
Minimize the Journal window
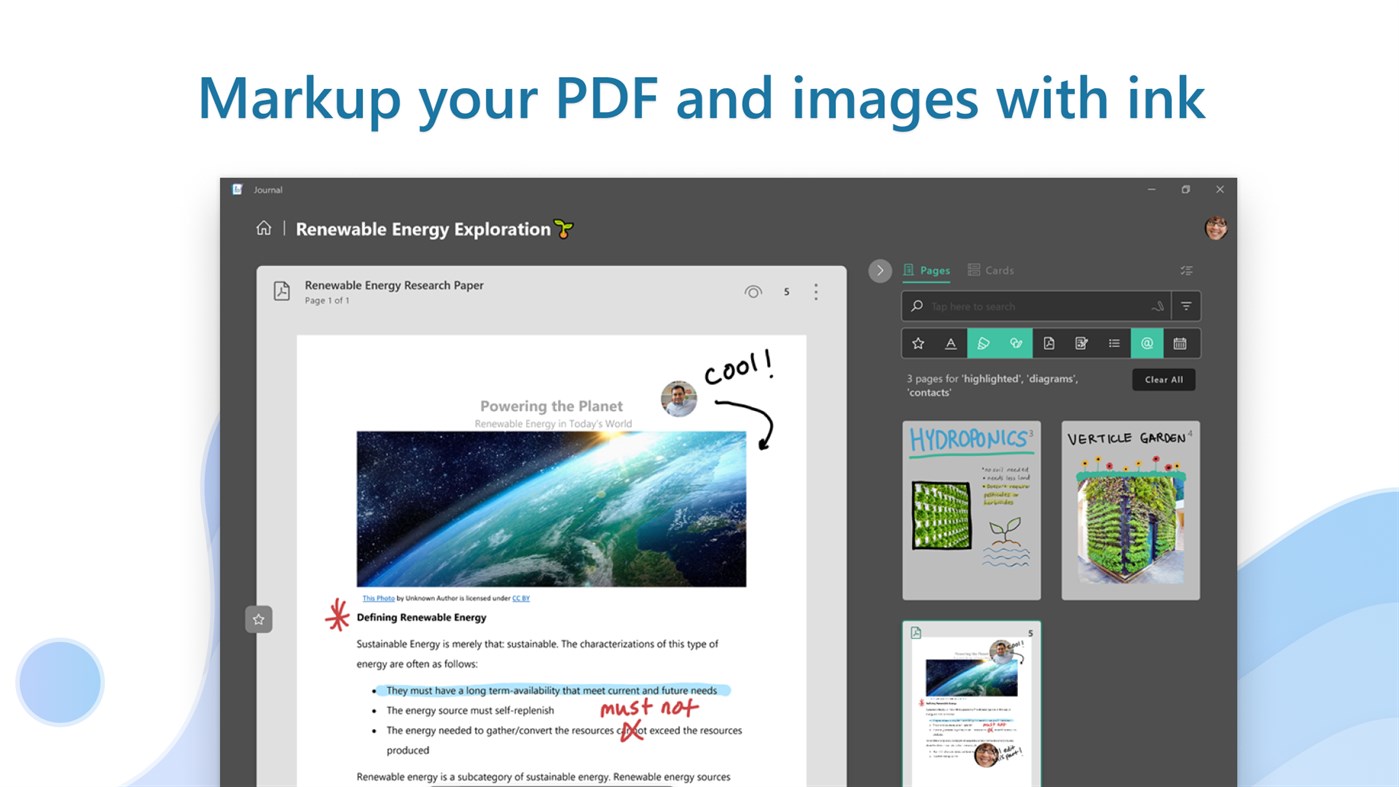1151,189
